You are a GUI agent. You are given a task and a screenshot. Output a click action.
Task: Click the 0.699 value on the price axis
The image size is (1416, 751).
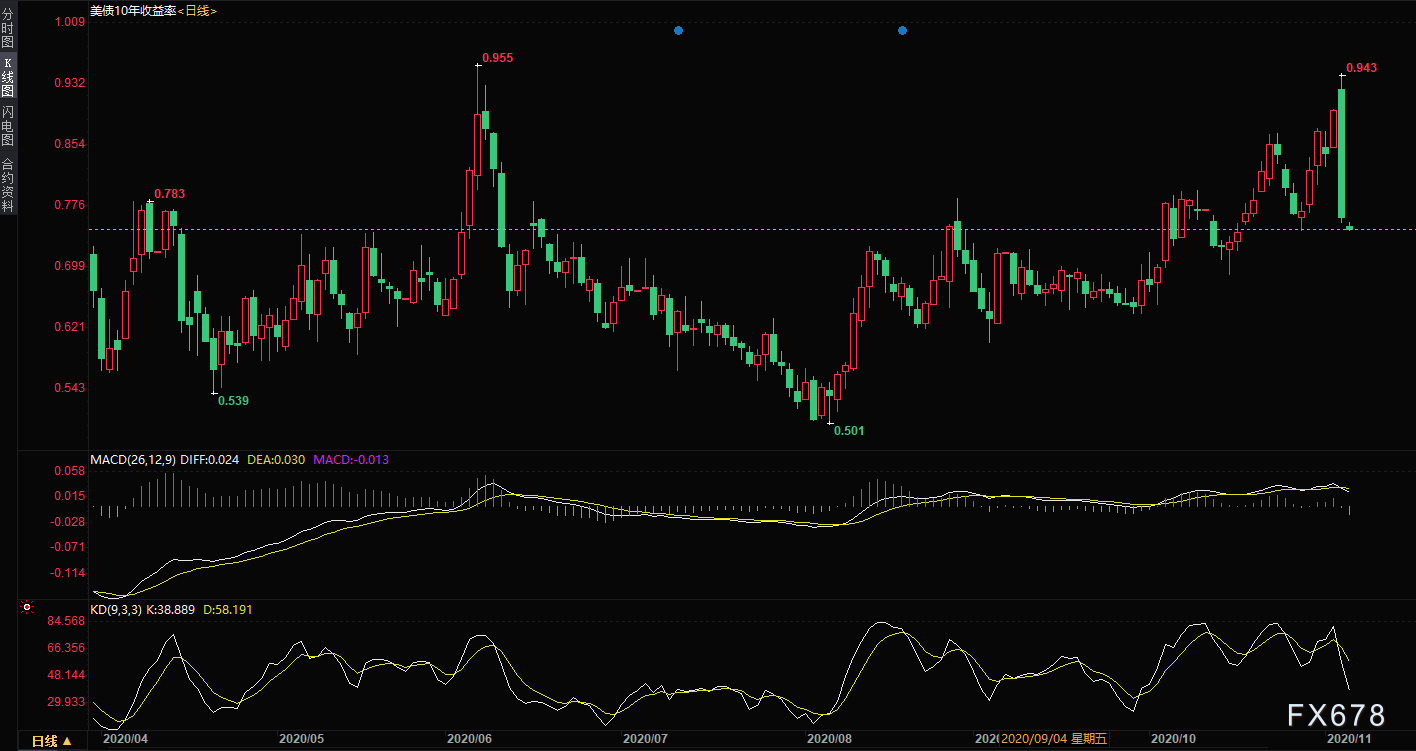(x=69, y=266)
